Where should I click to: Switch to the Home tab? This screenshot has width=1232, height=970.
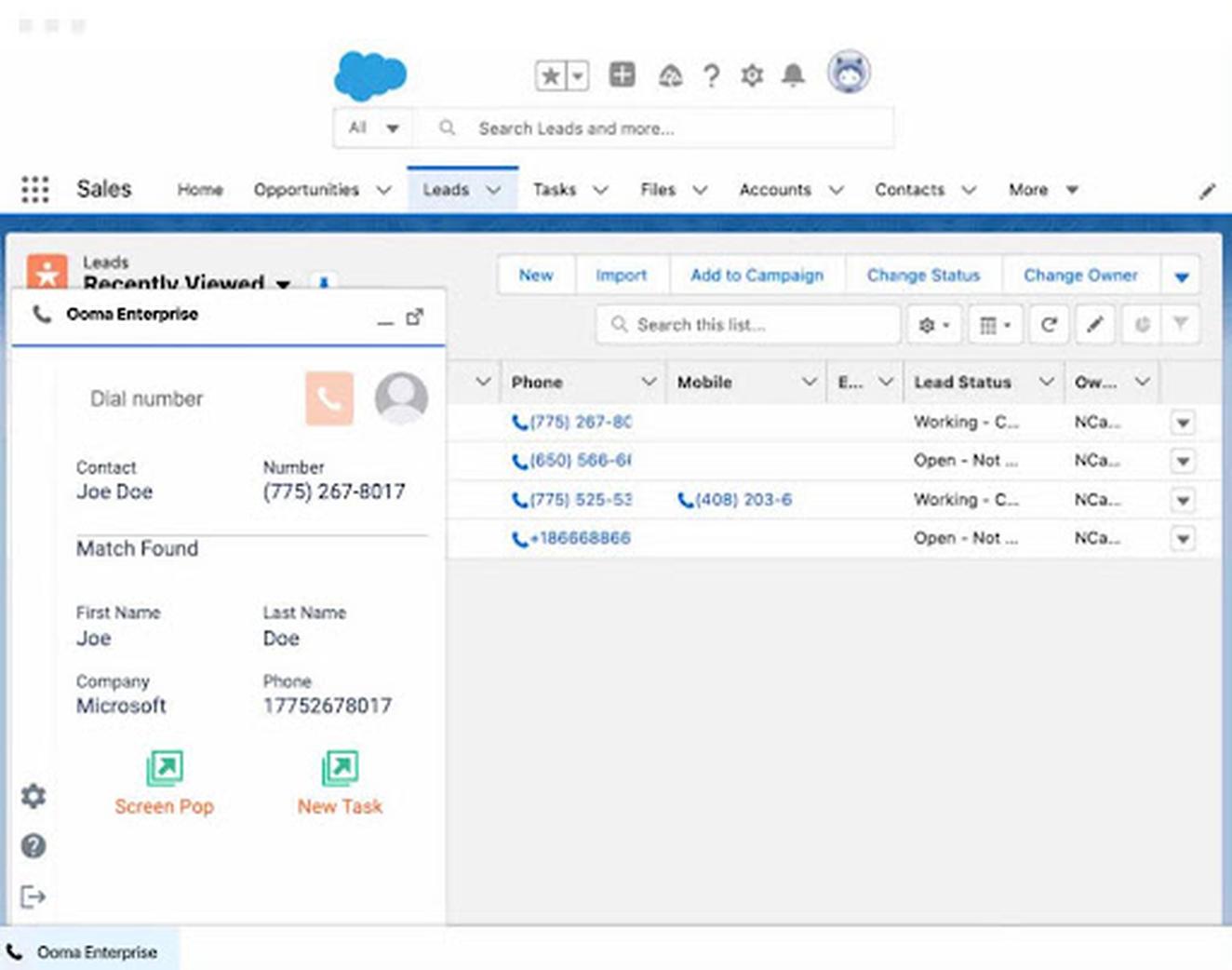[200, 190]
